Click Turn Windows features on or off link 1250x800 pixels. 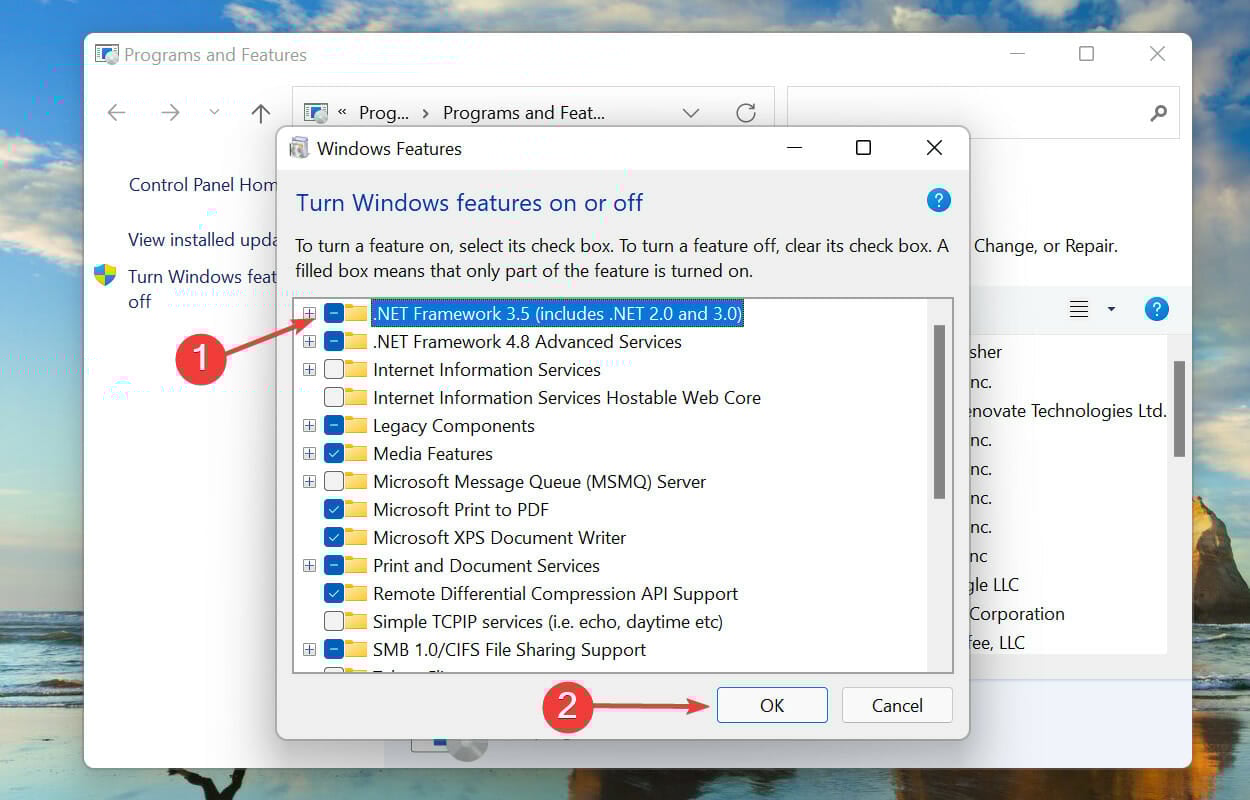tap(201, 289)
